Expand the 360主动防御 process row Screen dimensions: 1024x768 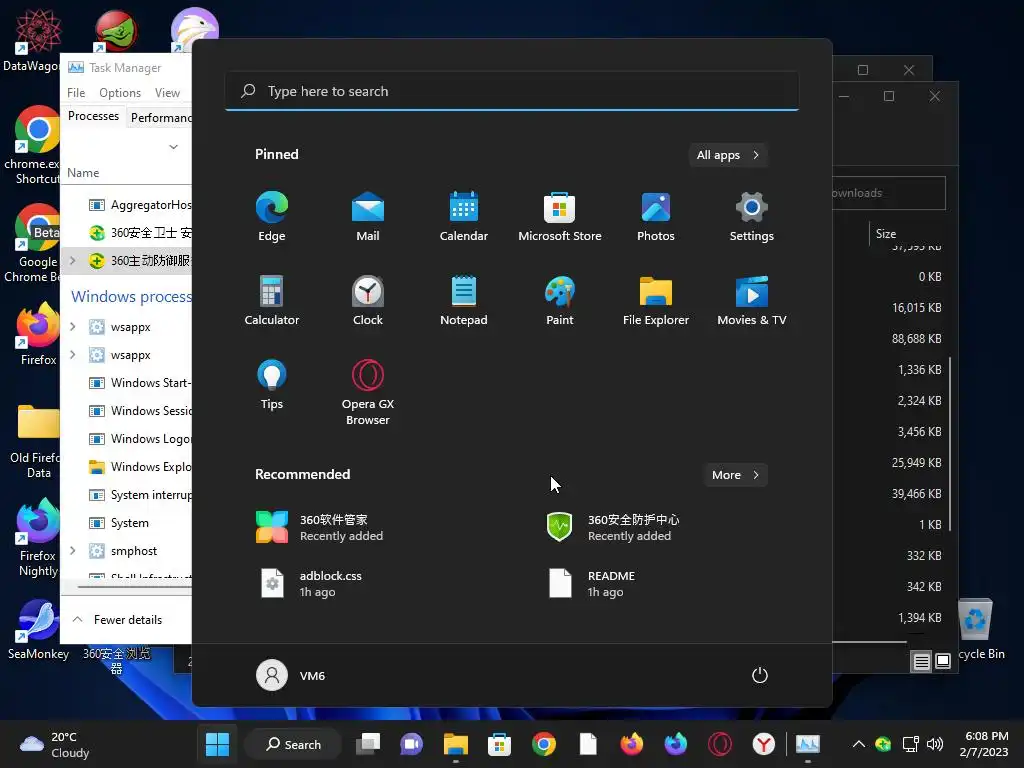[72, 261]
